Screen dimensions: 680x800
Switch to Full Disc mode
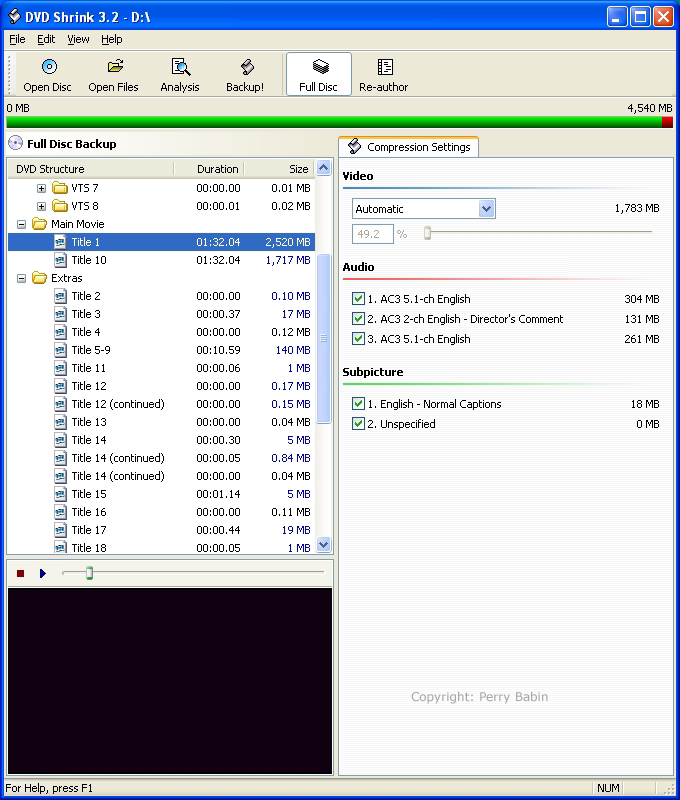click(318, 74)
